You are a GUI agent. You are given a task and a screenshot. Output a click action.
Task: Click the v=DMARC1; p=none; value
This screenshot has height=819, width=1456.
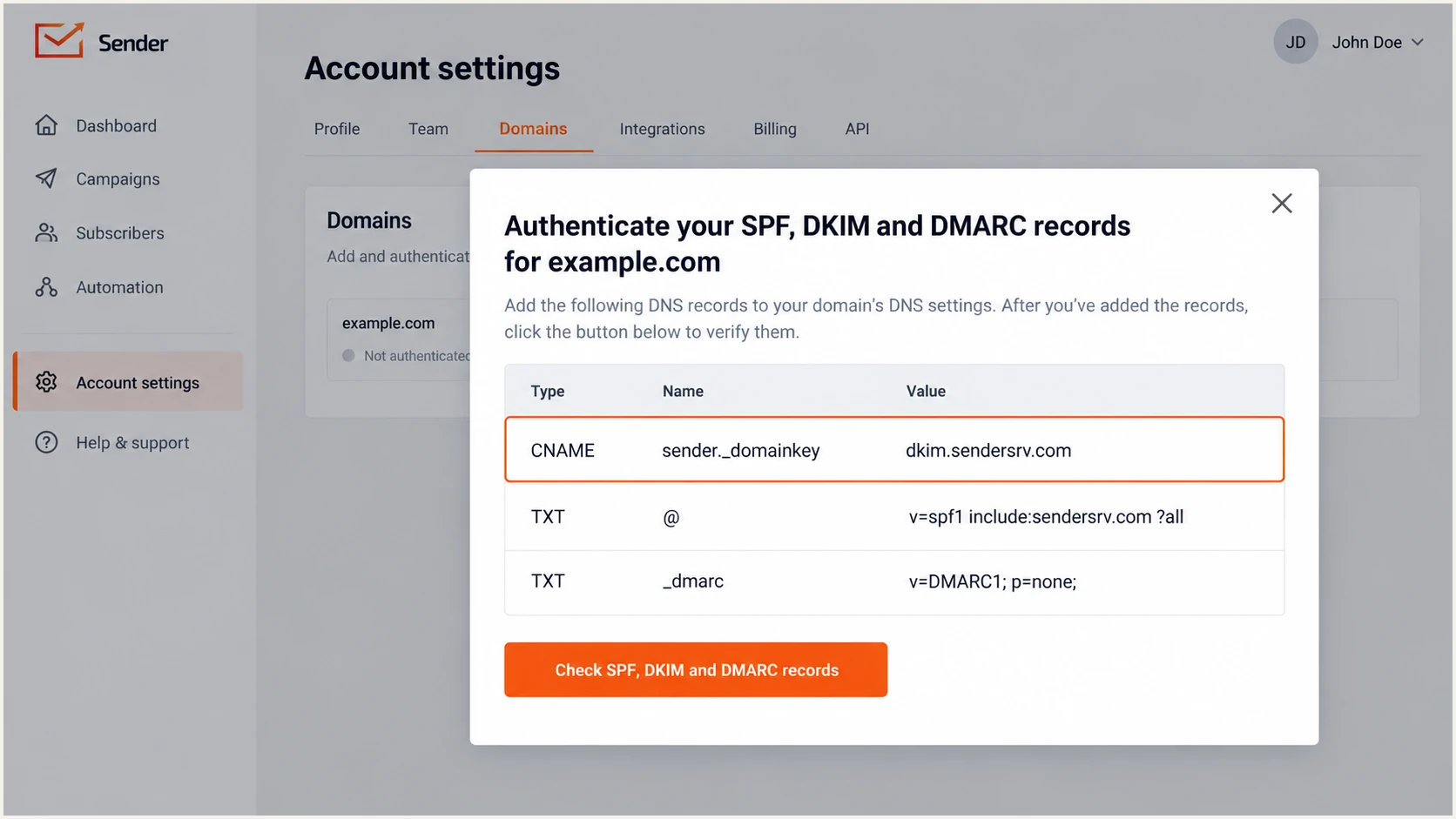[x=993, y=581]
